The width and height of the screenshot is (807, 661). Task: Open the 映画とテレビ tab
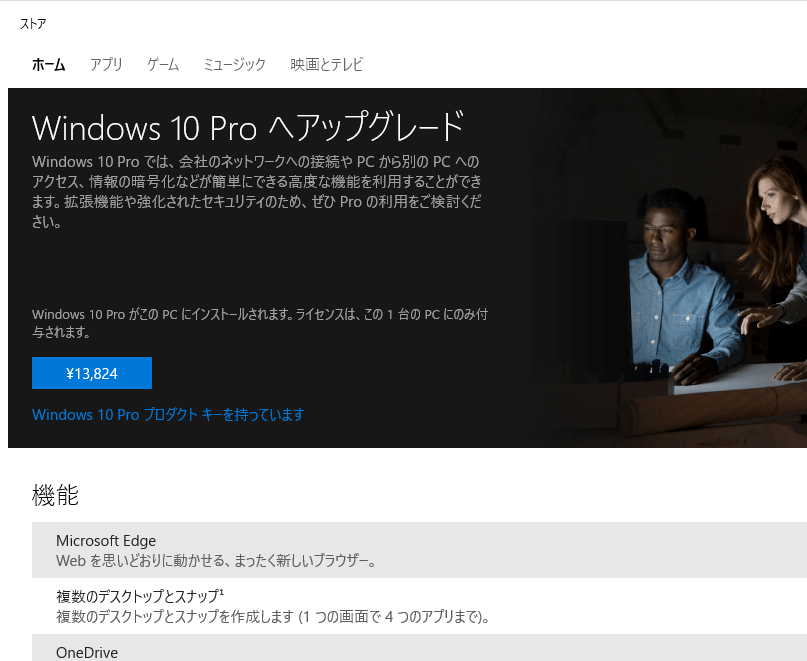[x=326, y=65]
